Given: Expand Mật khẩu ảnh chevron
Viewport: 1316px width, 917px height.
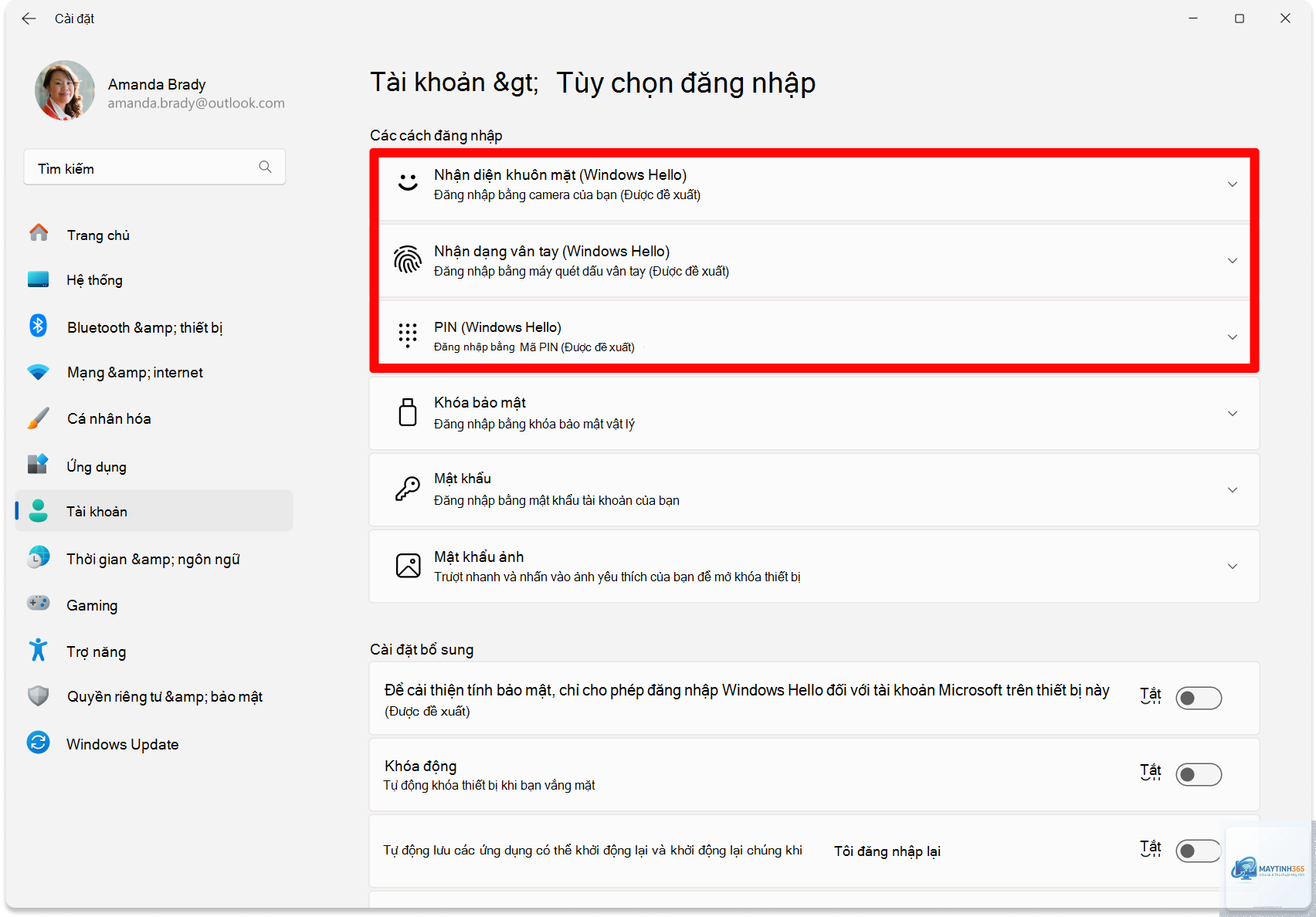Looking at the screenshot, I should pyautogui.click(x=1233, y=567).
